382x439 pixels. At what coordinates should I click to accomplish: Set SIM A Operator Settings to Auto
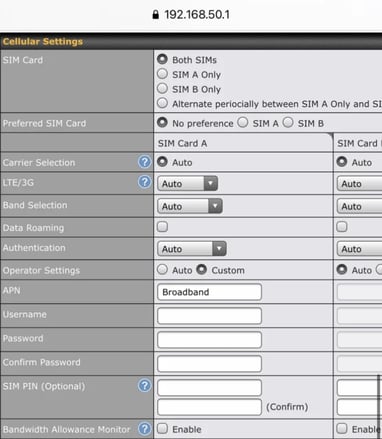[x=162, y=269]
